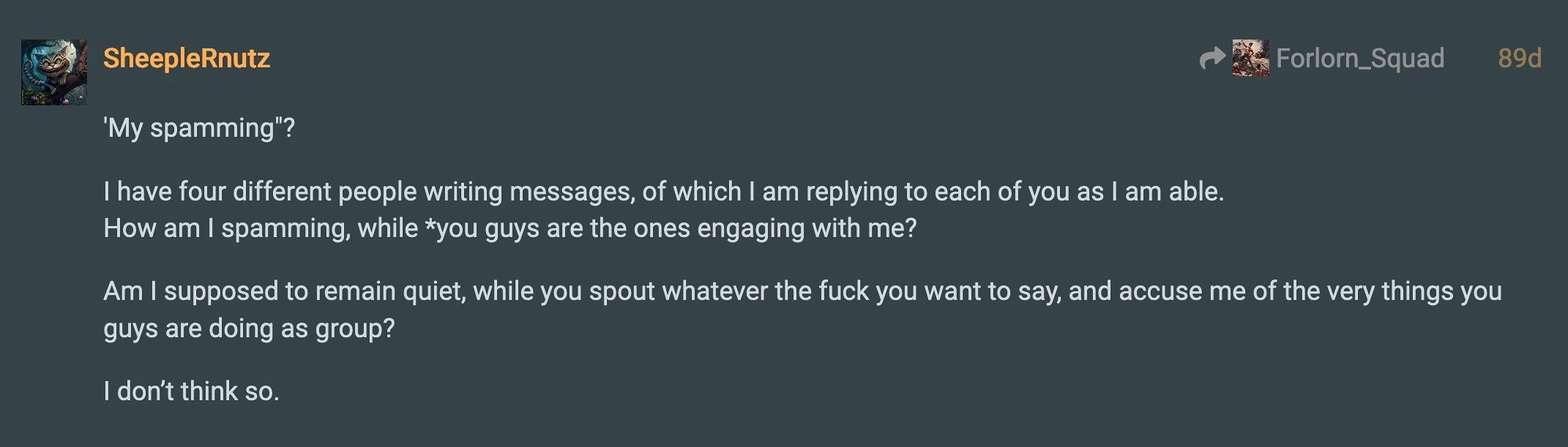This screenshot has height=447, width=1568.
Task: Open the 89d post timestamp
Action: 1519,58
